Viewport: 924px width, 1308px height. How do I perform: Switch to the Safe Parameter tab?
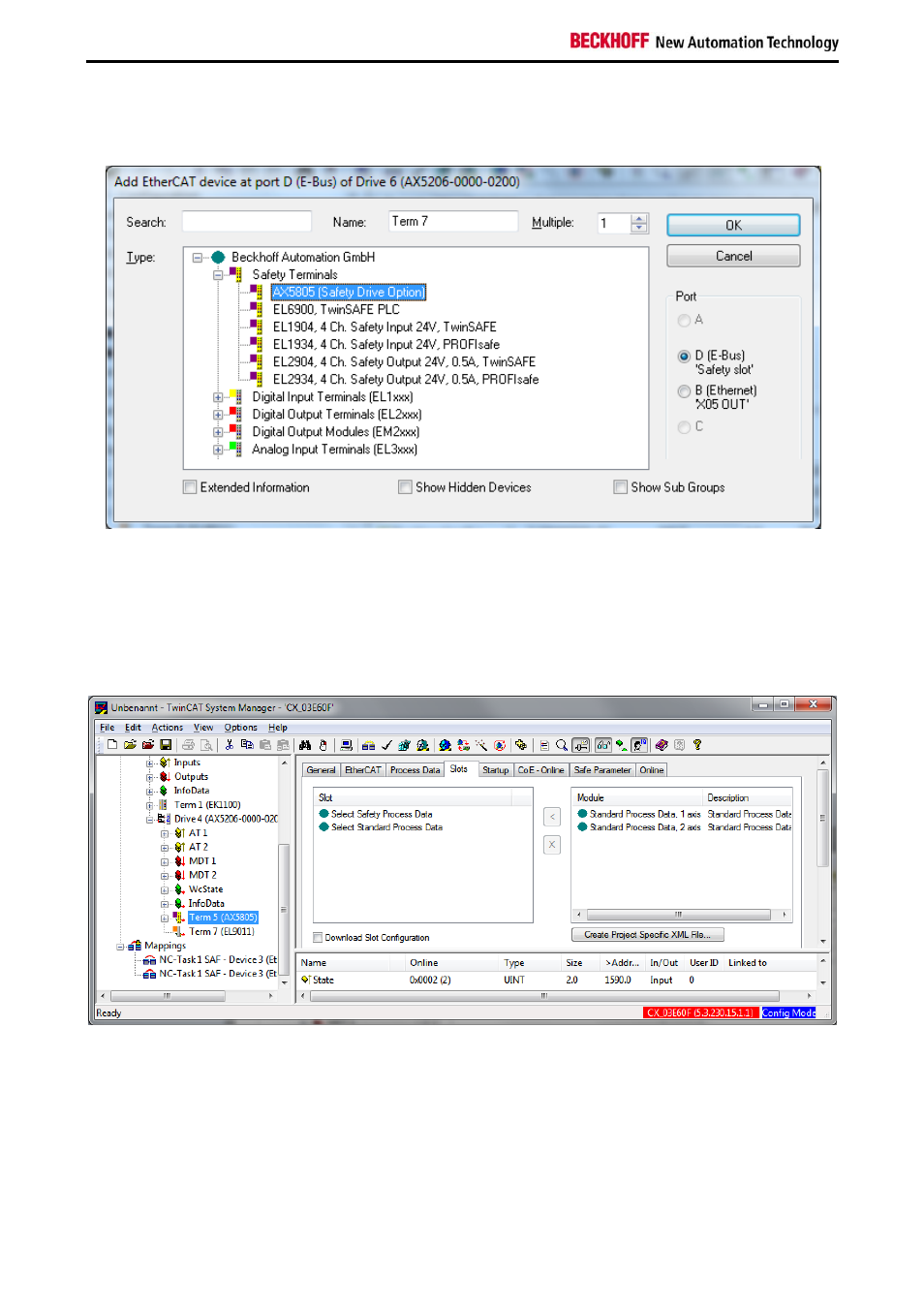pyautogui.click(x=602, y=770)
